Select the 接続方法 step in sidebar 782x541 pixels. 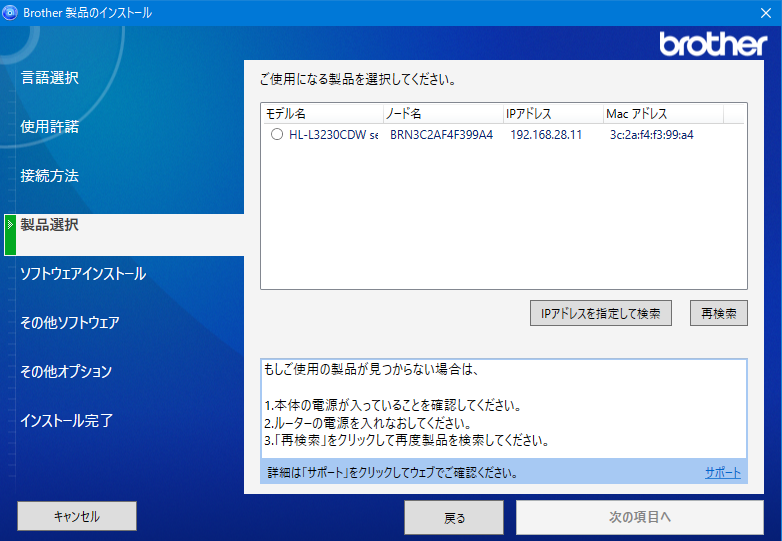click(49, 176)
